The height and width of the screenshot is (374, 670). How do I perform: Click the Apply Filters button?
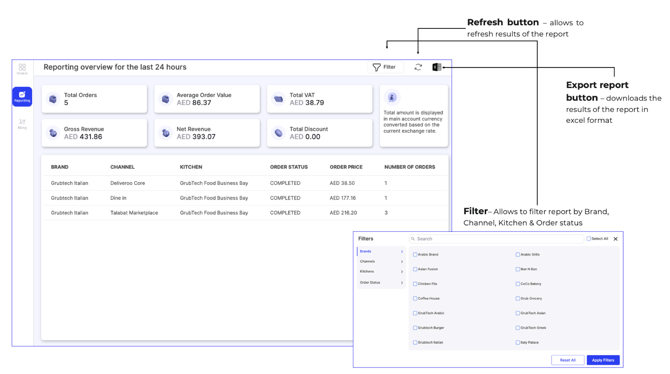click(603, 360)
